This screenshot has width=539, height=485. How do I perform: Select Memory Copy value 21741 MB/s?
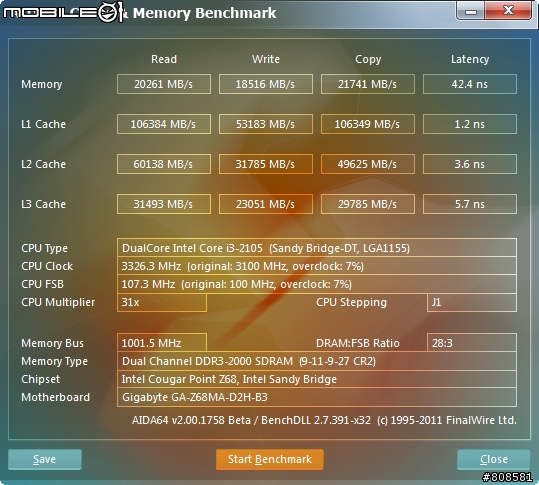pos(368,84)
